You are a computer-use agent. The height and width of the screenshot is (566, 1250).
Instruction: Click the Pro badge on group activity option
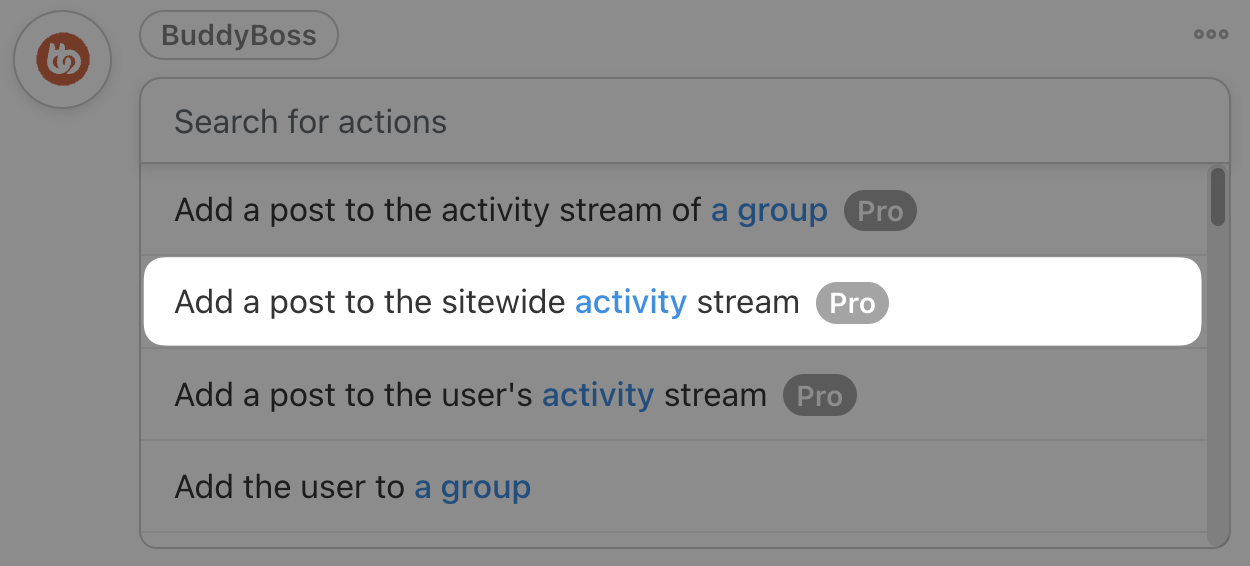pos(880,211)
